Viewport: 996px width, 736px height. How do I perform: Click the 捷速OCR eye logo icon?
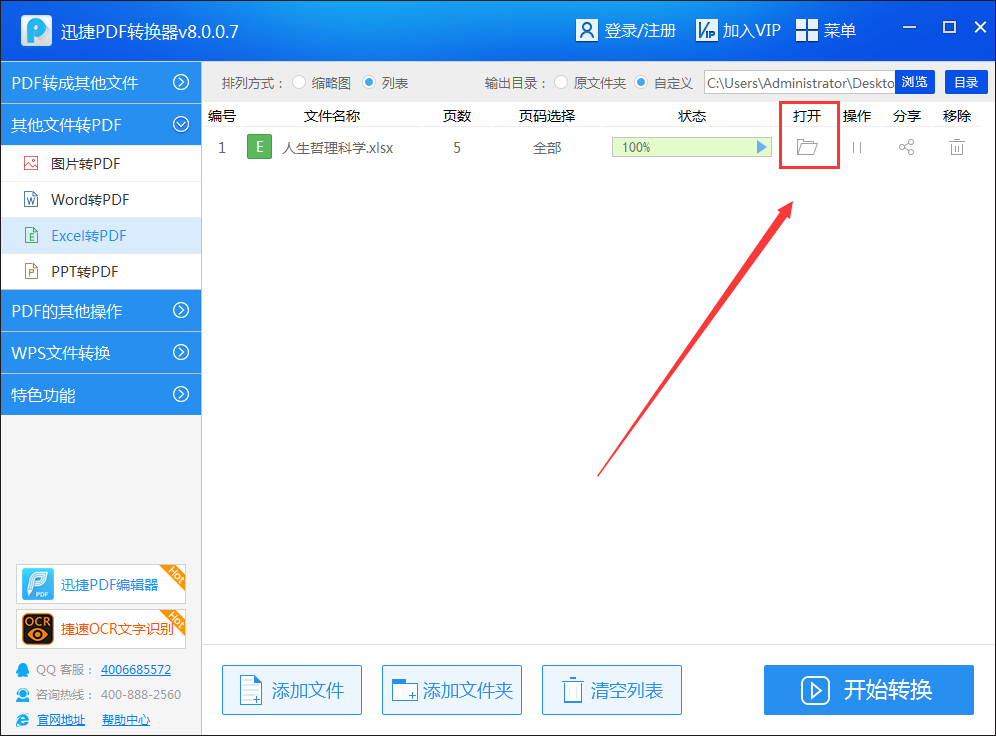click(38, 629)
